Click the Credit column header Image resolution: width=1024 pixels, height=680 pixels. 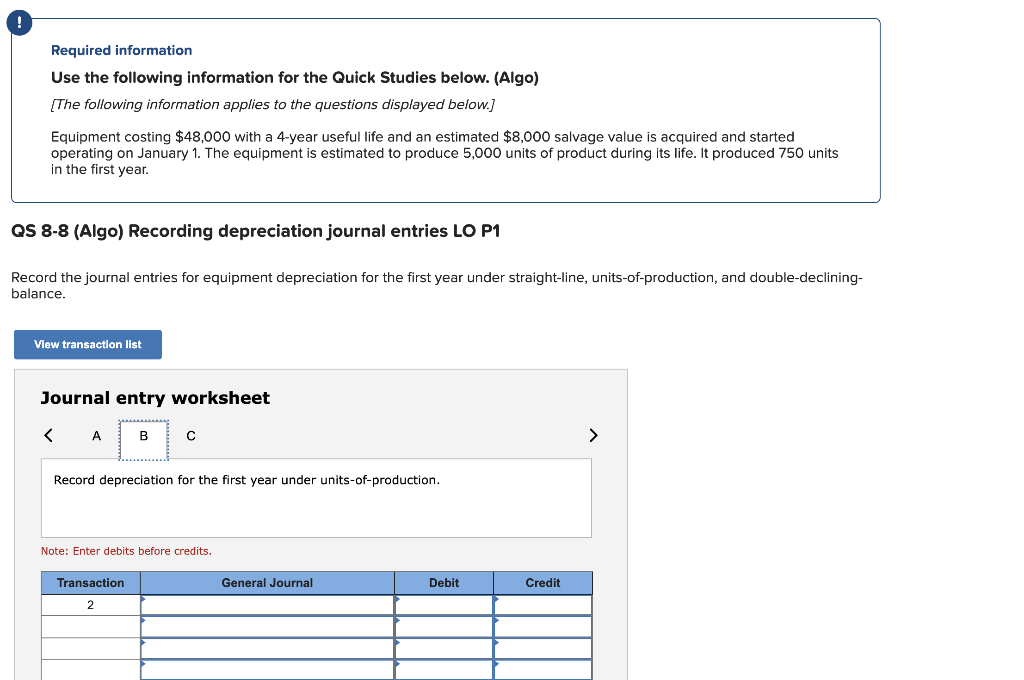pyautogui.click(x=542, y=583)
